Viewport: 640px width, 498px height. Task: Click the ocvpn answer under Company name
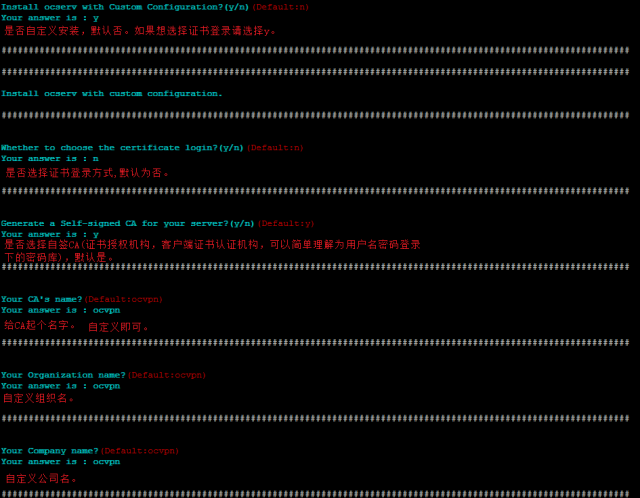[x=107, y=462]
